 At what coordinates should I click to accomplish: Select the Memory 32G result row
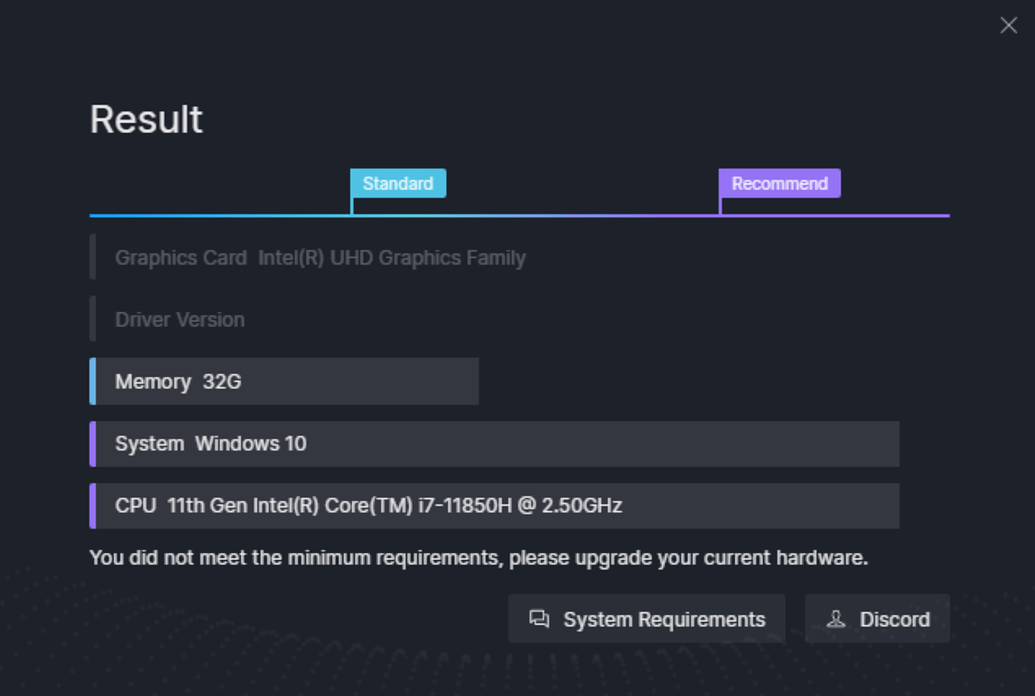[285, 381]
